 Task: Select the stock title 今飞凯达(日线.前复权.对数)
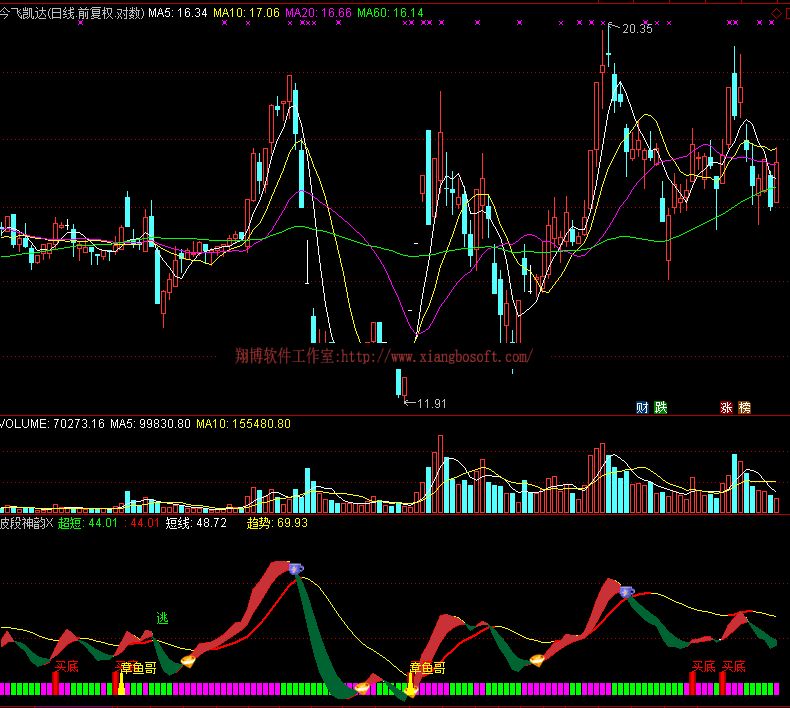(x=72, y=13)
